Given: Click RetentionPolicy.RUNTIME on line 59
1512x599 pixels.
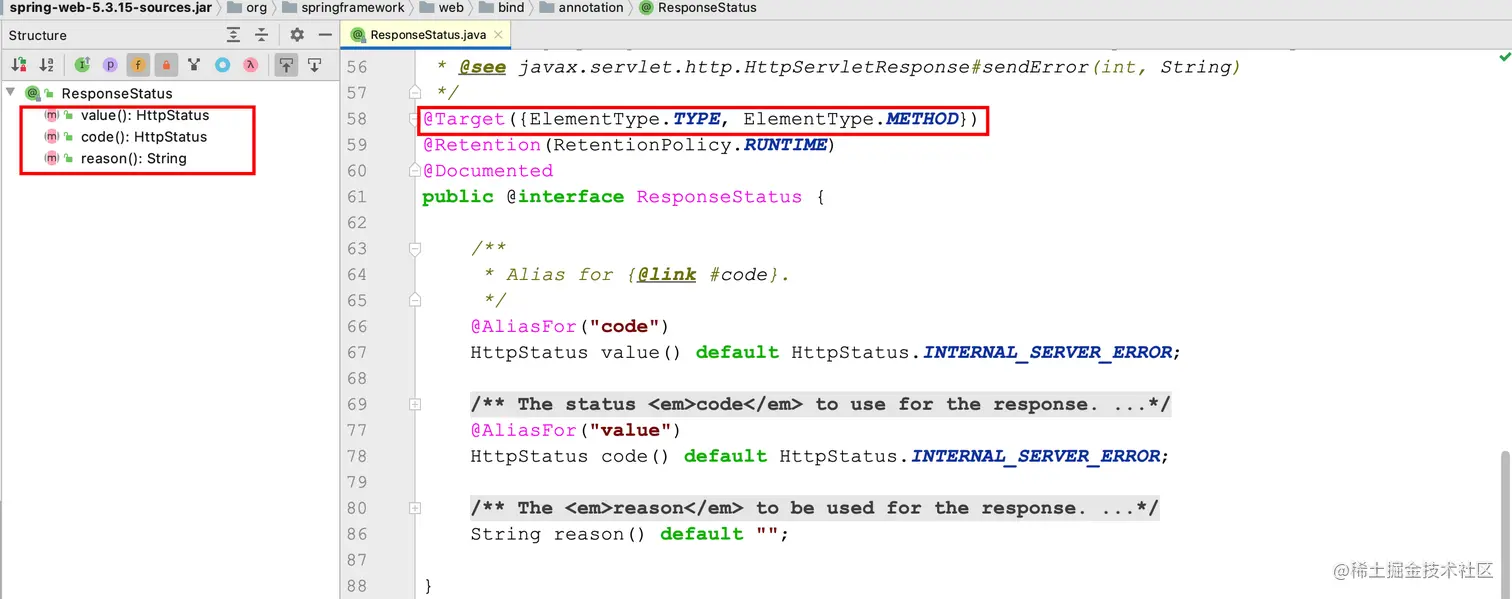Looking at the screenshot, I should coord(690,145).
